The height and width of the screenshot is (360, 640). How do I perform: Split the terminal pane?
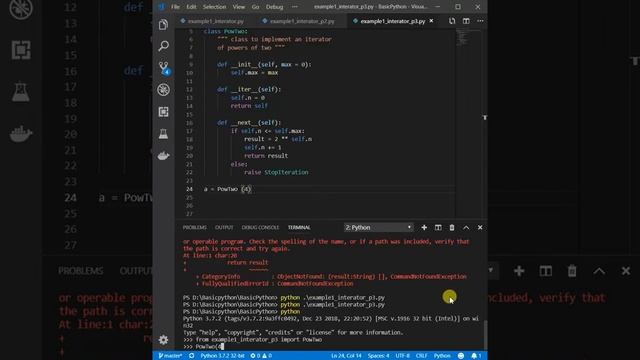coord(438,227)
